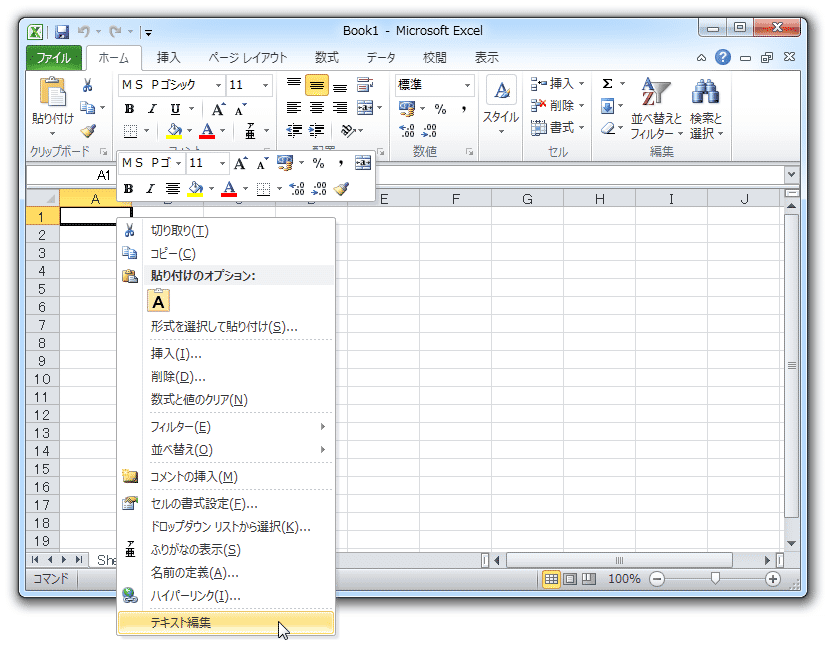Switch to the View (表示) tab
This screenshot has height=650, width=830.
486,58
